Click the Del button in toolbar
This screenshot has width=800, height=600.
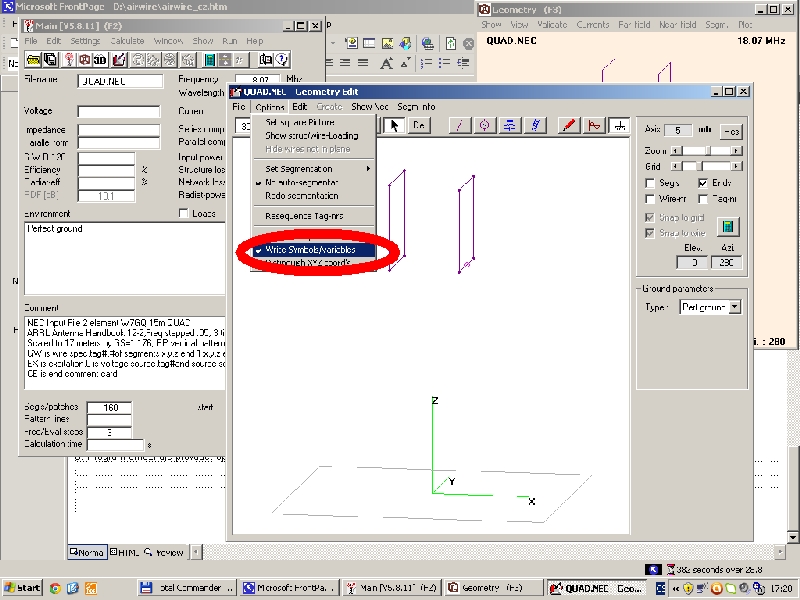(x=419, y=125)
